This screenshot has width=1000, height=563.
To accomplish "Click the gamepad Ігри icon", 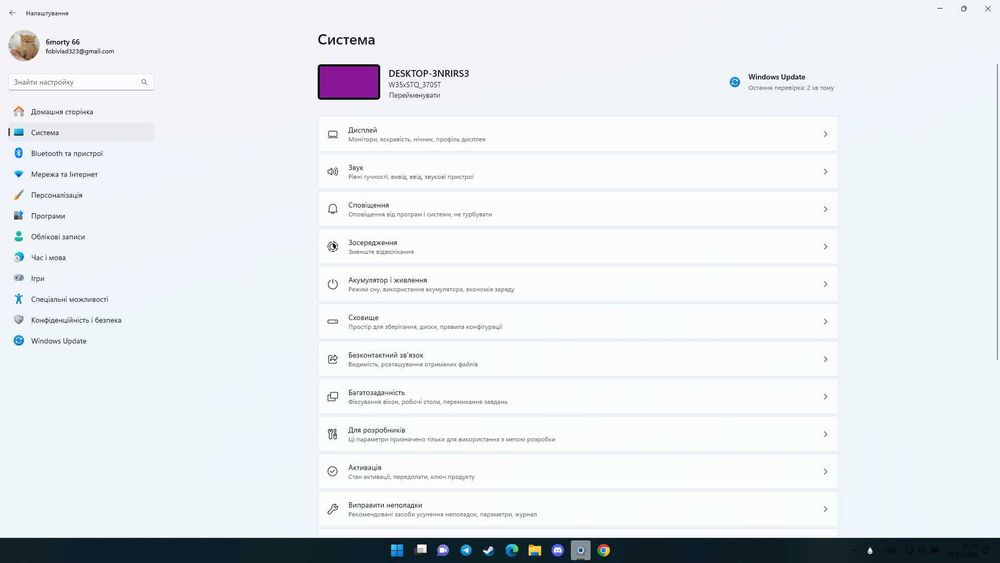I will tap(18, 278).
